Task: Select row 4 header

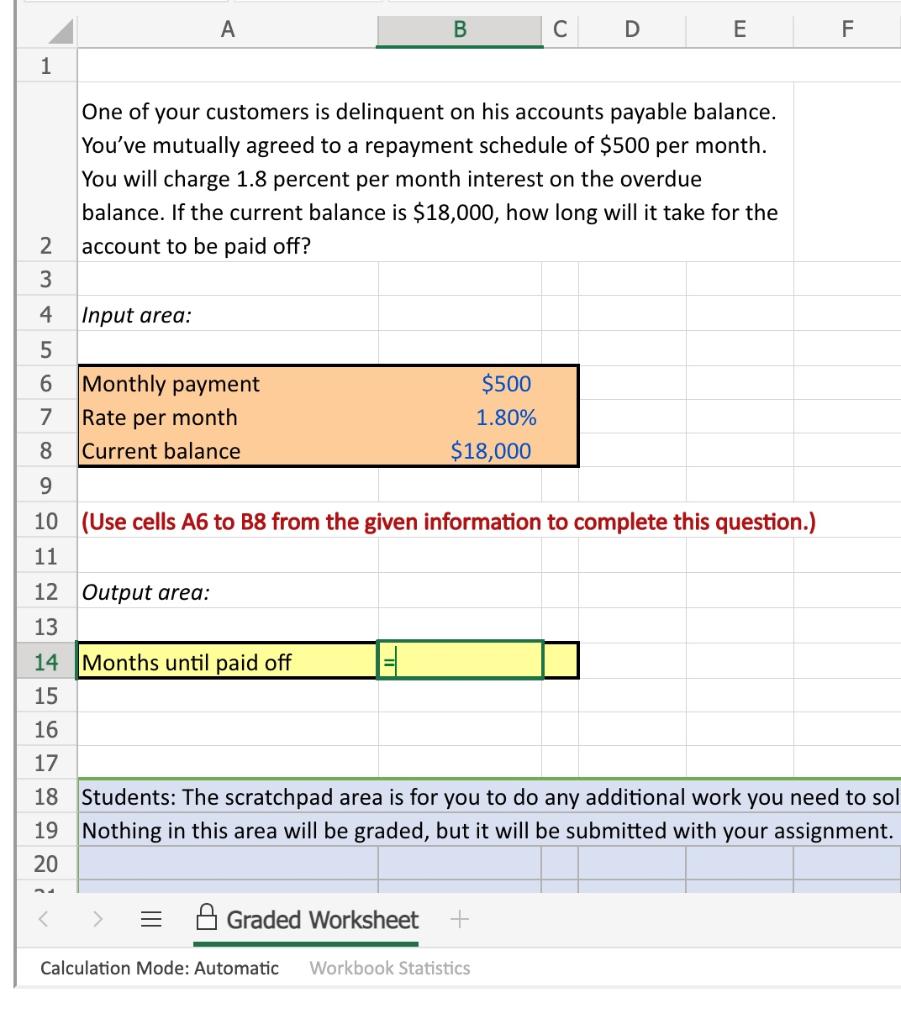Action: 46,314
